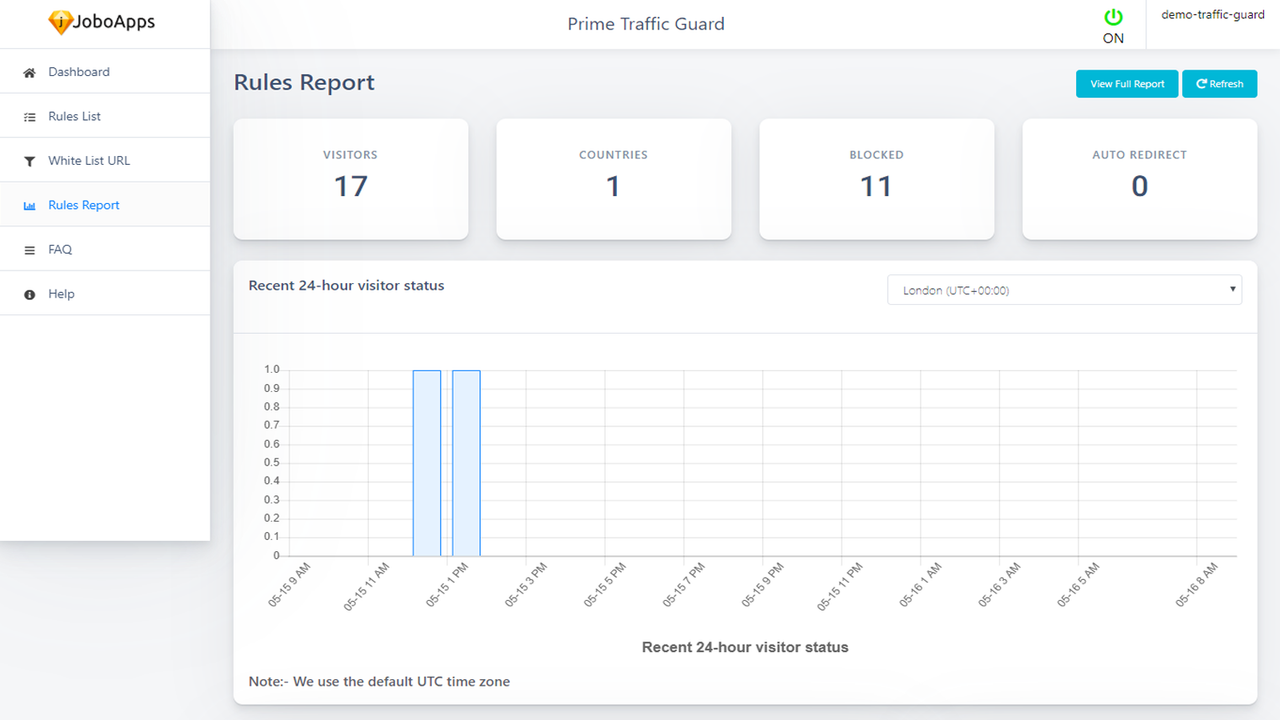Click the Refresh button label
This screenshot has width=1280, height=720.
click(1226, 84)
